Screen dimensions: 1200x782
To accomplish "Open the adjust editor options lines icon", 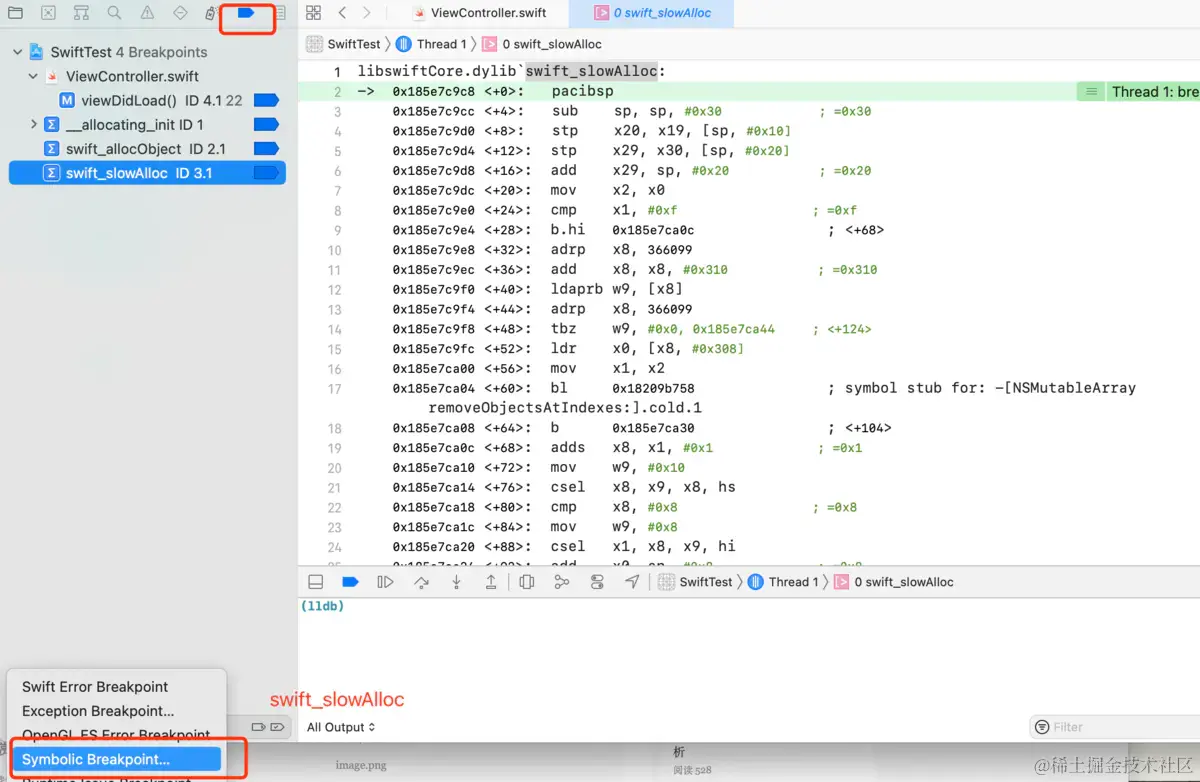I will tap(1089, 91).
